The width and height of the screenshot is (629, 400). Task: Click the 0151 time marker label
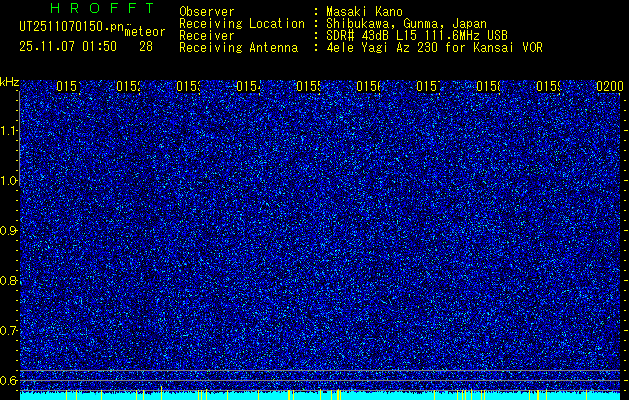[69, 86]
